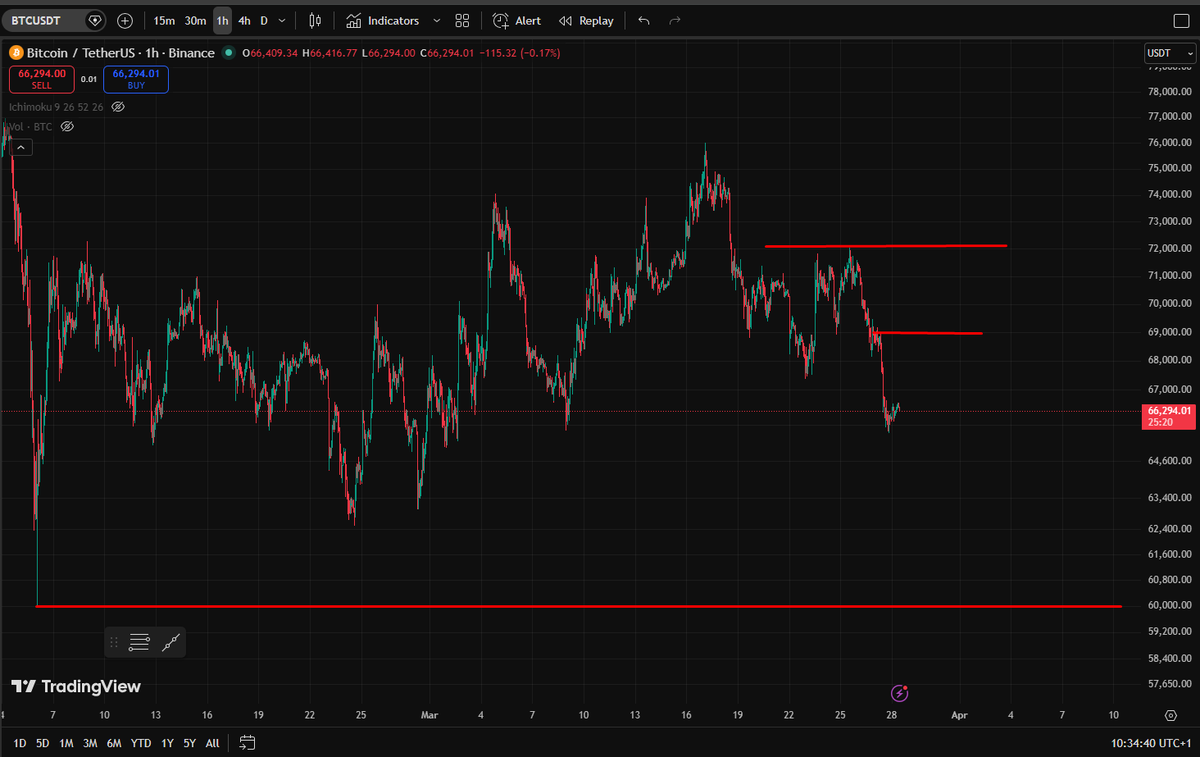Open the Go to date calendar icon
Image resolution: width=1200 pixels, height=757 pixels.
pos(248,743)
